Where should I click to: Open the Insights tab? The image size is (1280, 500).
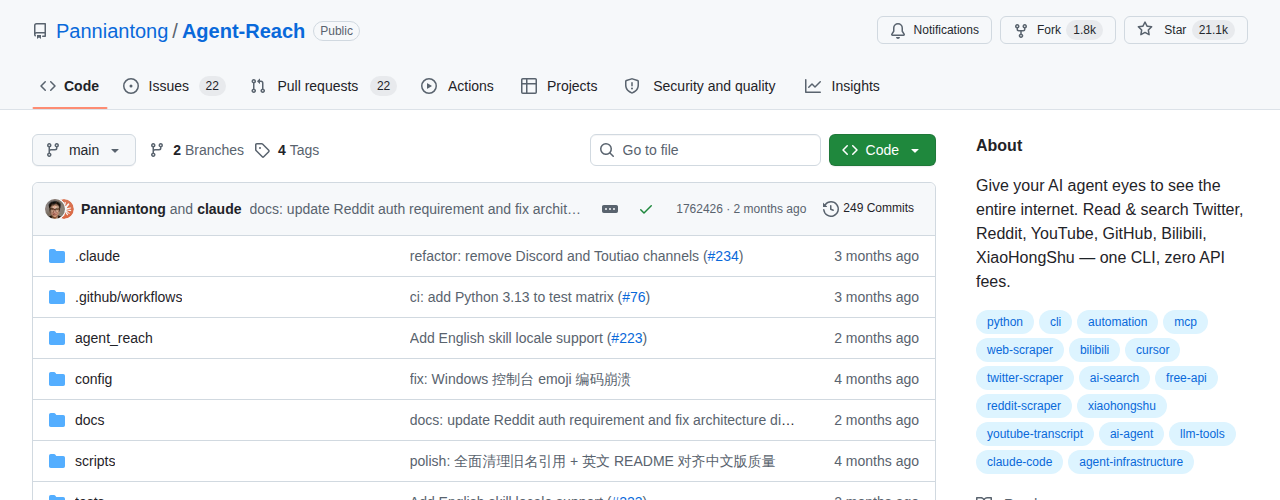842,86
